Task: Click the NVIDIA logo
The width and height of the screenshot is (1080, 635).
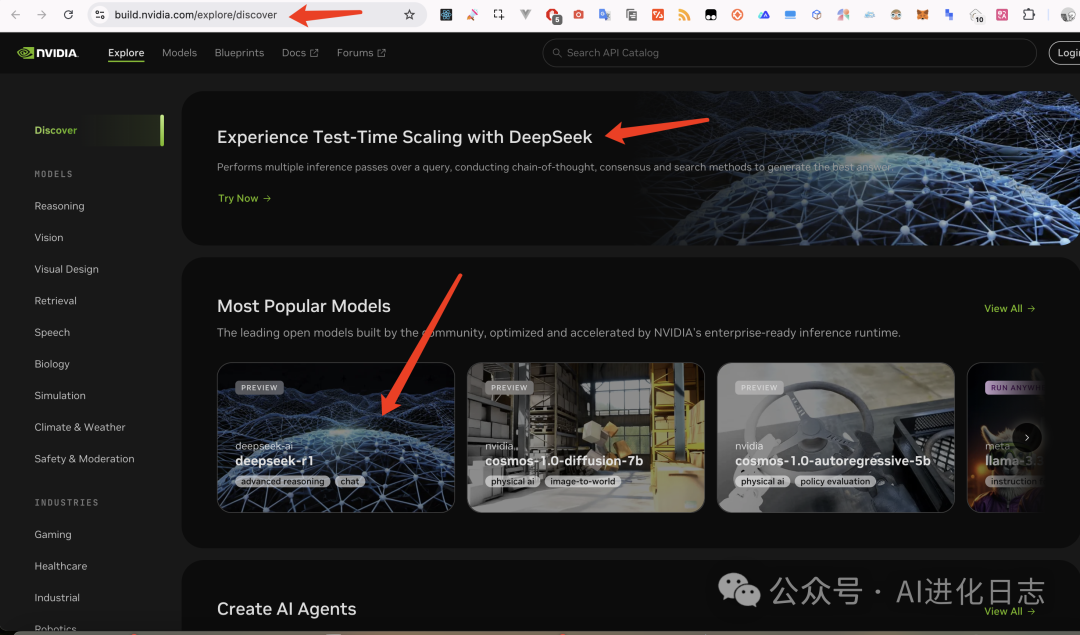Action: tap(48, 53)
